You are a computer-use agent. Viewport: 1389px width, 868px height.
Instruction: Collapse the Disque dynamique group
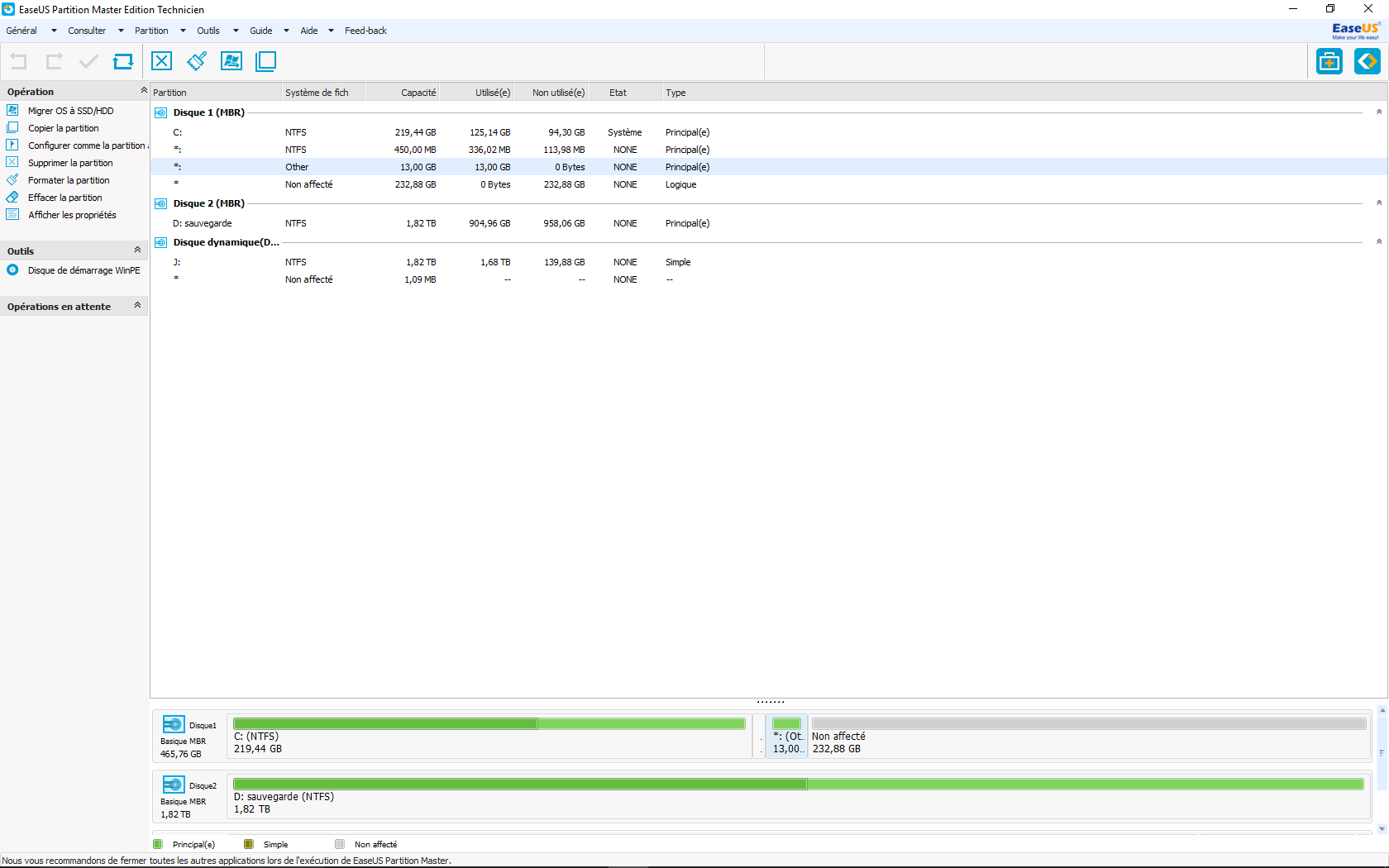tap(1378, 241)
